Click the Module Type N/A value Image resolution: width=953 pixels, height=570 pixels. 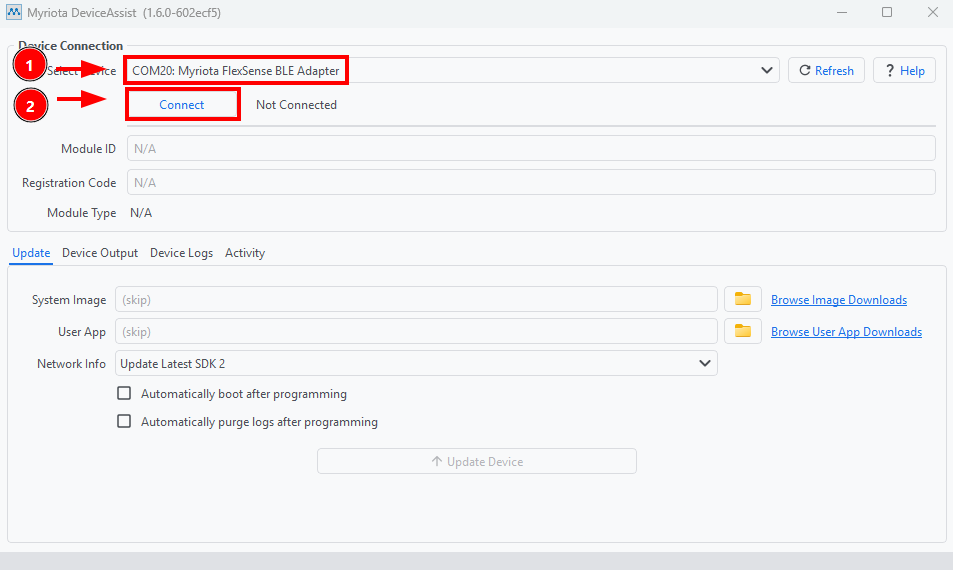point(141,213)
